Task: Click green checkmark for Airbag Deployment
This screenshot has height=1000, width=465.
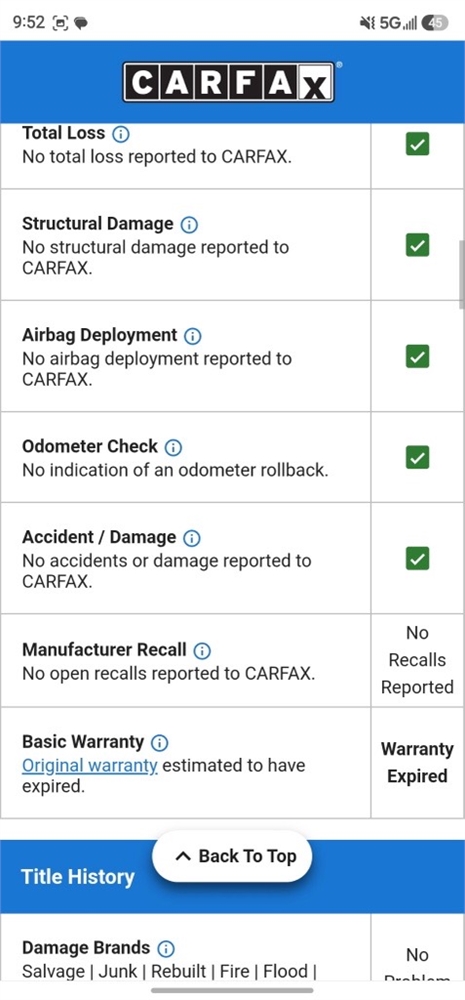Action: coord(417,356)
